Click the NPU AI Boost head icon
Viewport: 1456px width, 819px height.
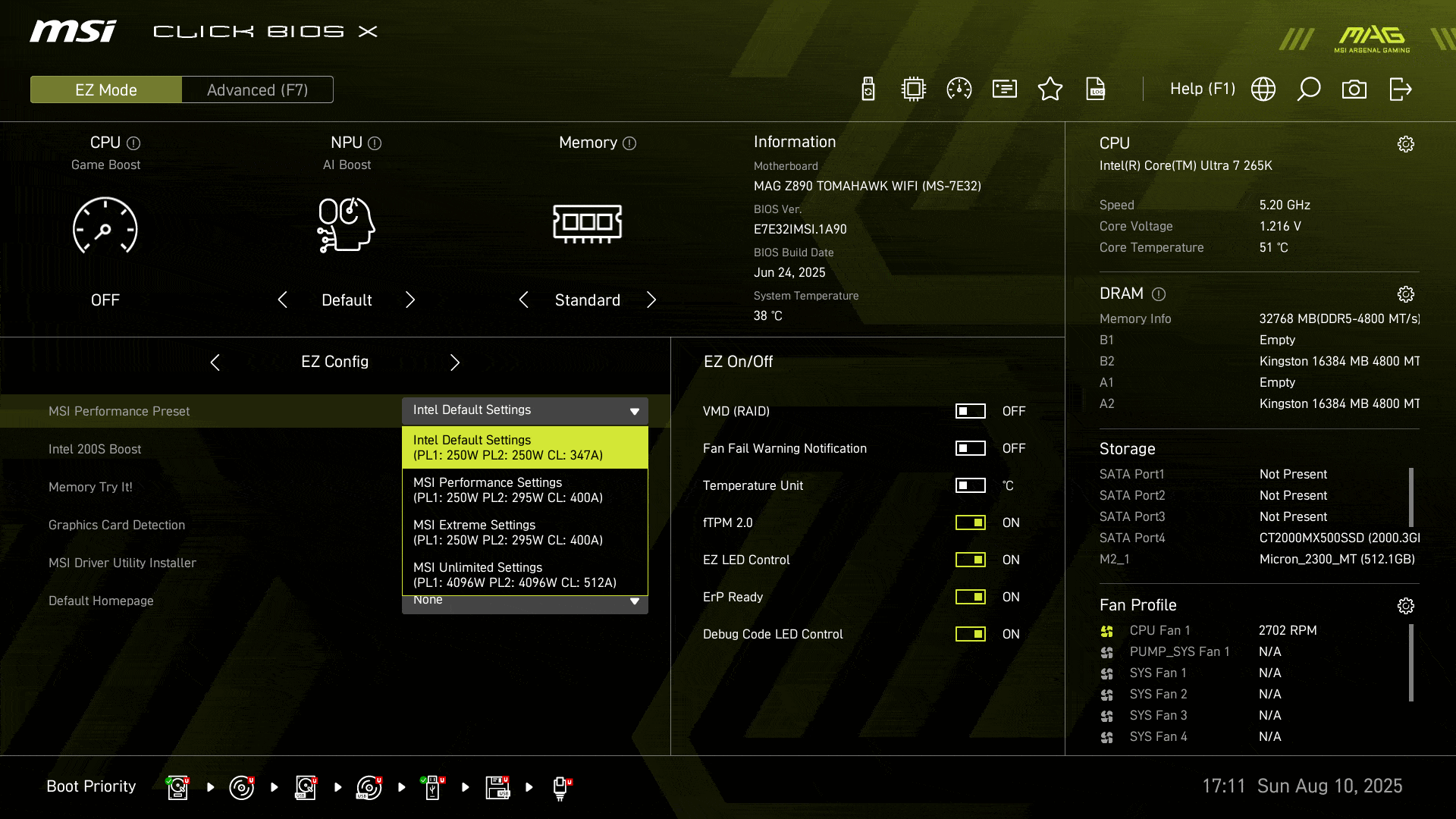click(x=347, y=224)
